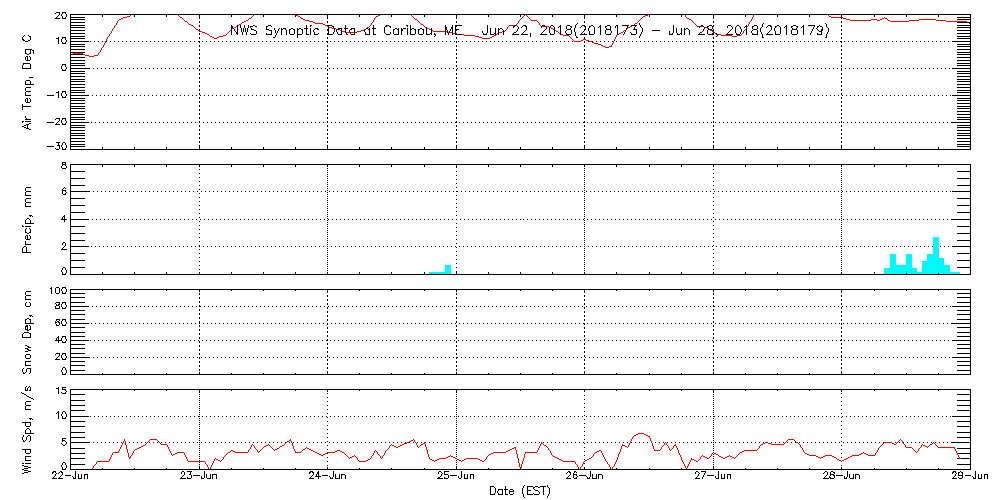Click the 29-Jun date tick label

pos(970,477)
